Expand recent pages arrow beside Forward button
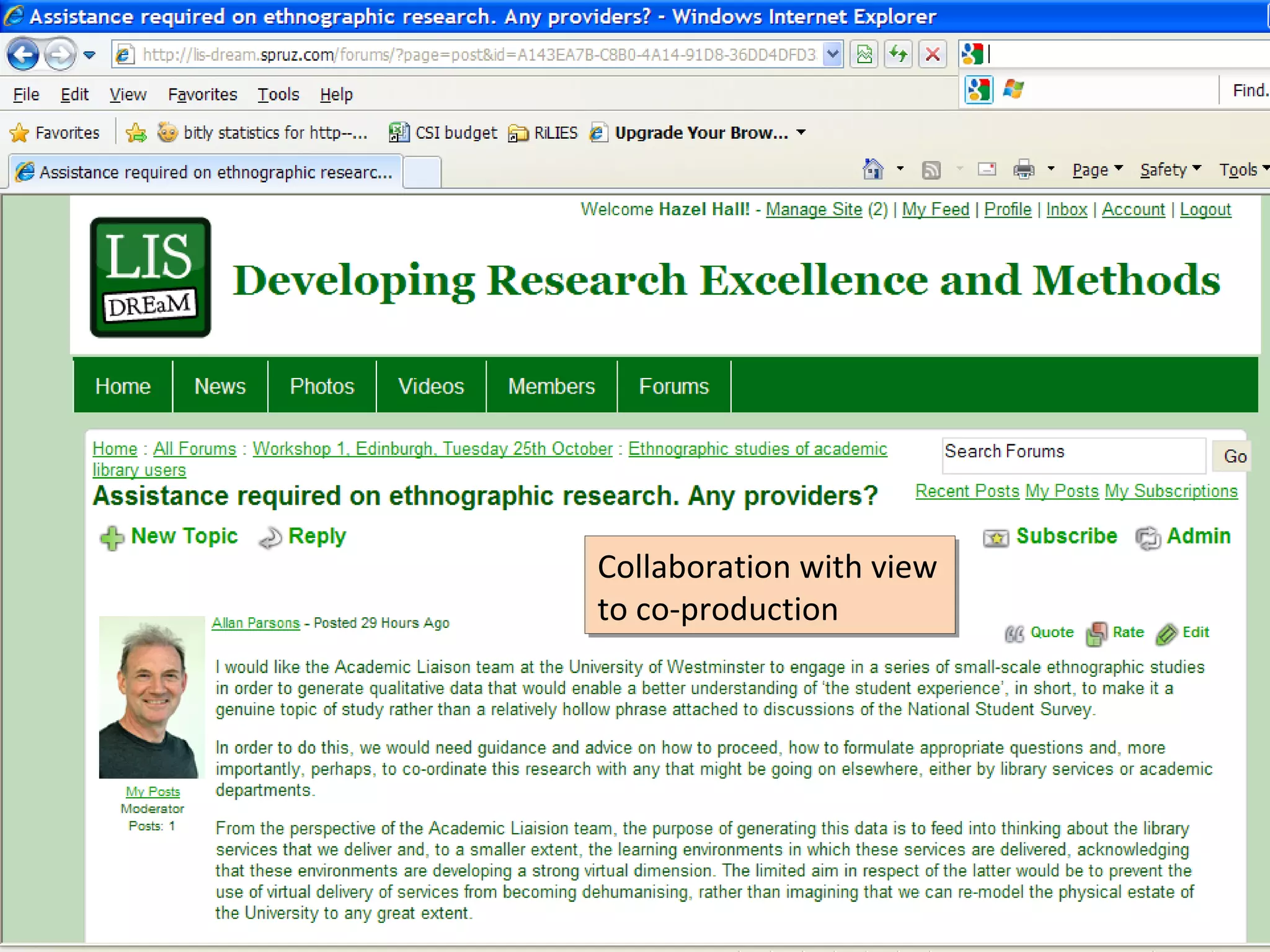1270x952 pixels. click(90, 55)
